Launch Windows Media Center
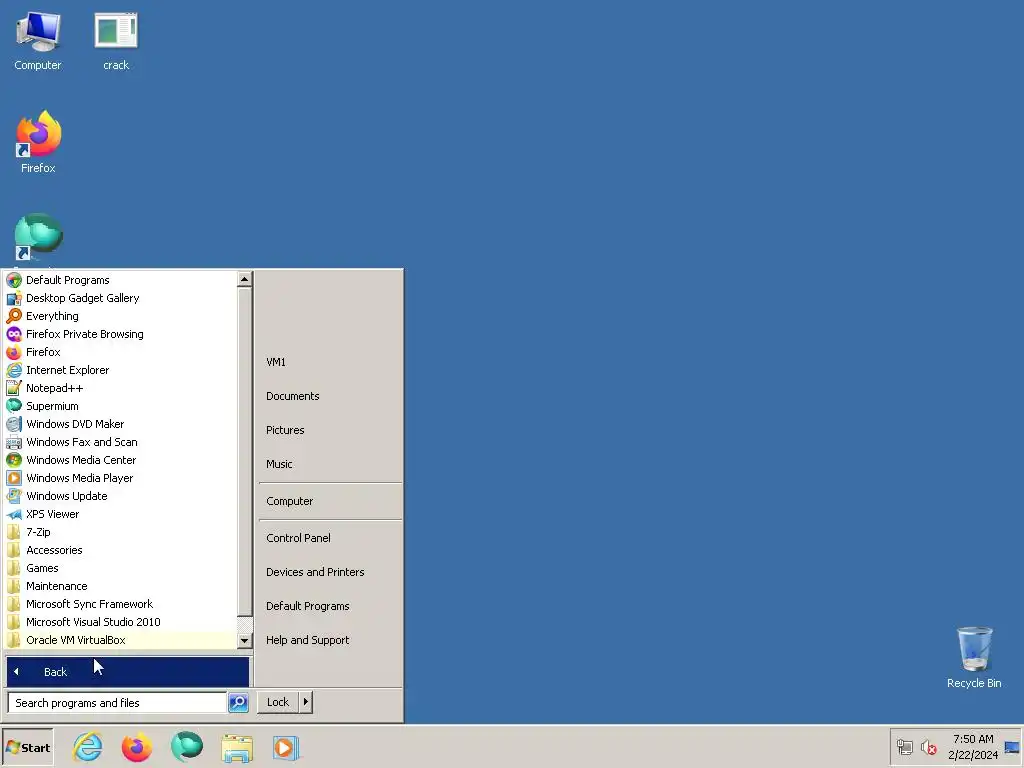The width and height of the screenshot is (1024, 768). pos(120,460)
